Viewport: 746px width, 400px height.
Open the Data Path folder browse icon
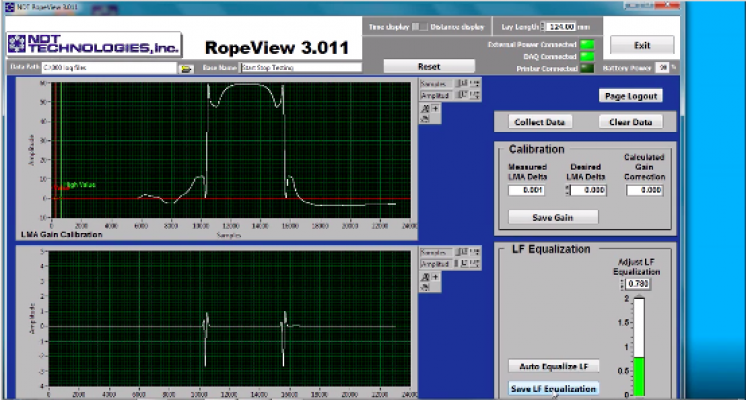(x=185, y=68)
